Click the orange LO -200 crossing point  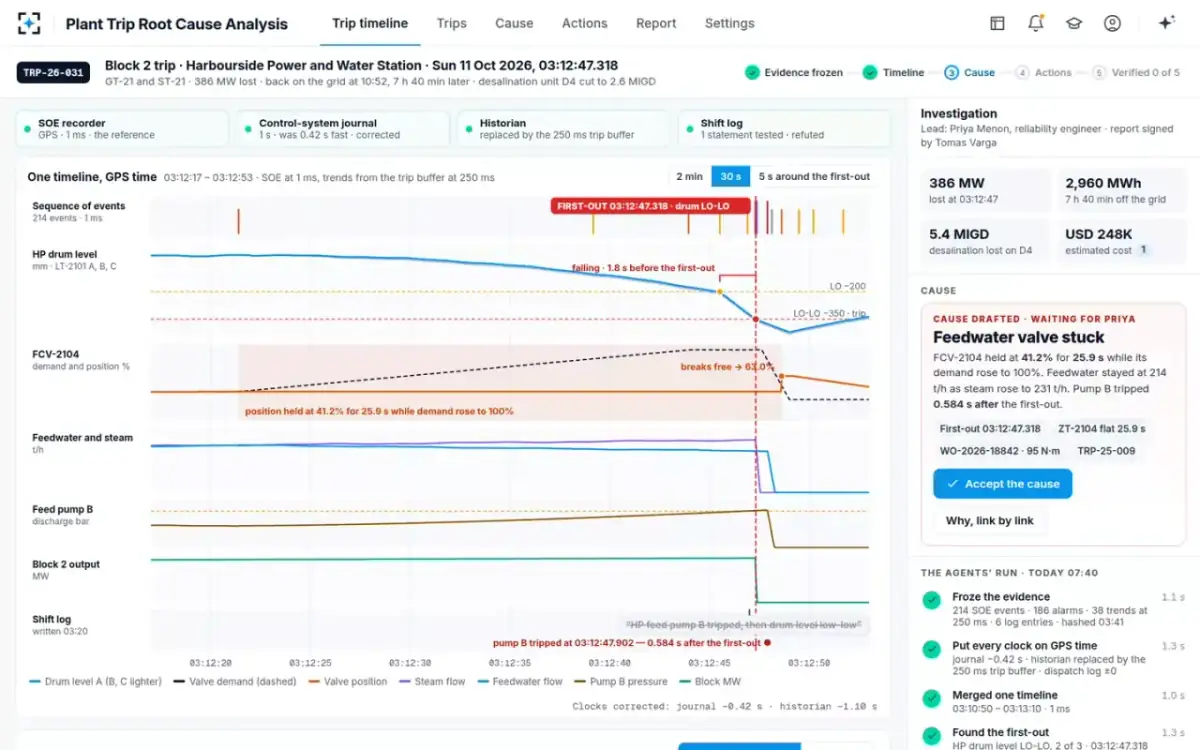coord(718,292)
